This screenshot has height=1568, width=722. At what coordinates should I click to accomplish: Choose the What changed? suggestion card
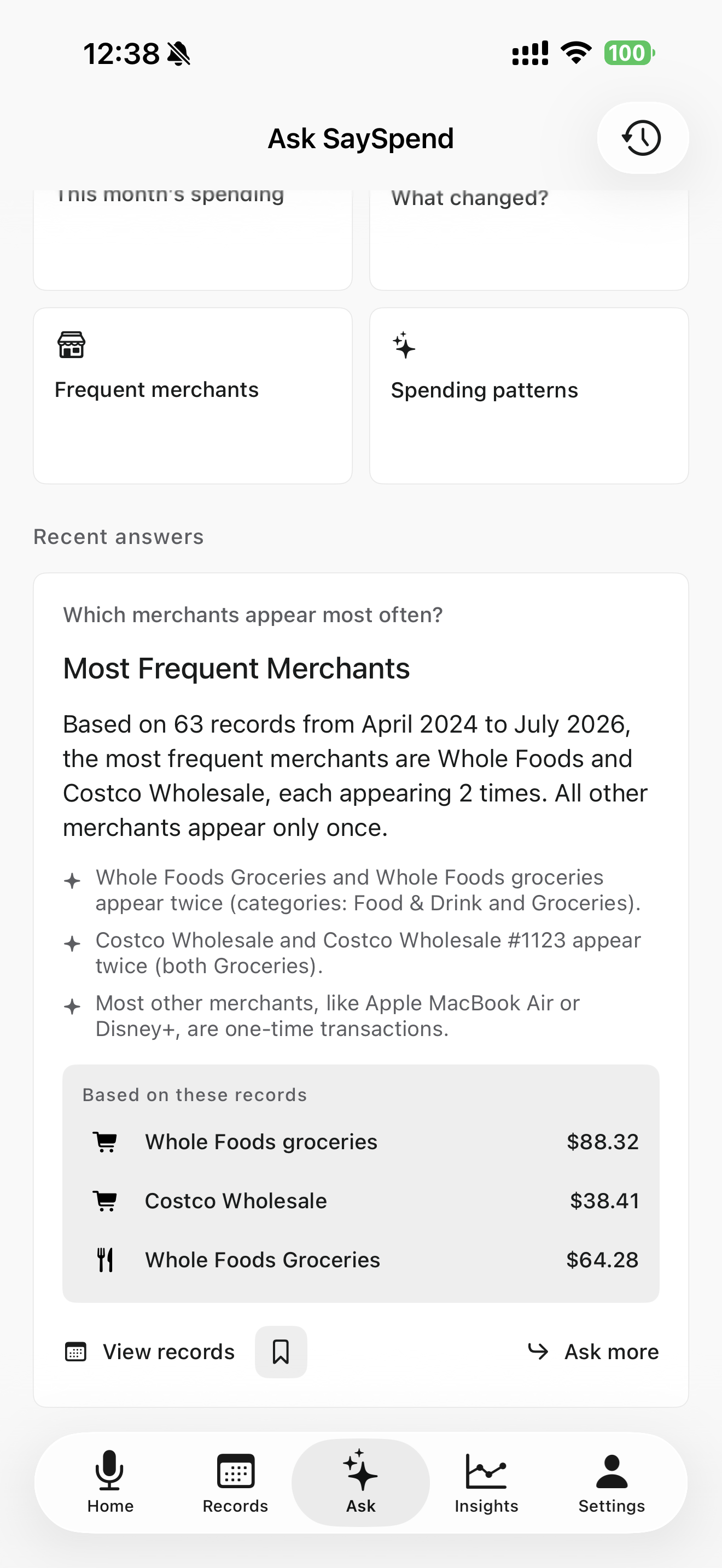[529, 239]
